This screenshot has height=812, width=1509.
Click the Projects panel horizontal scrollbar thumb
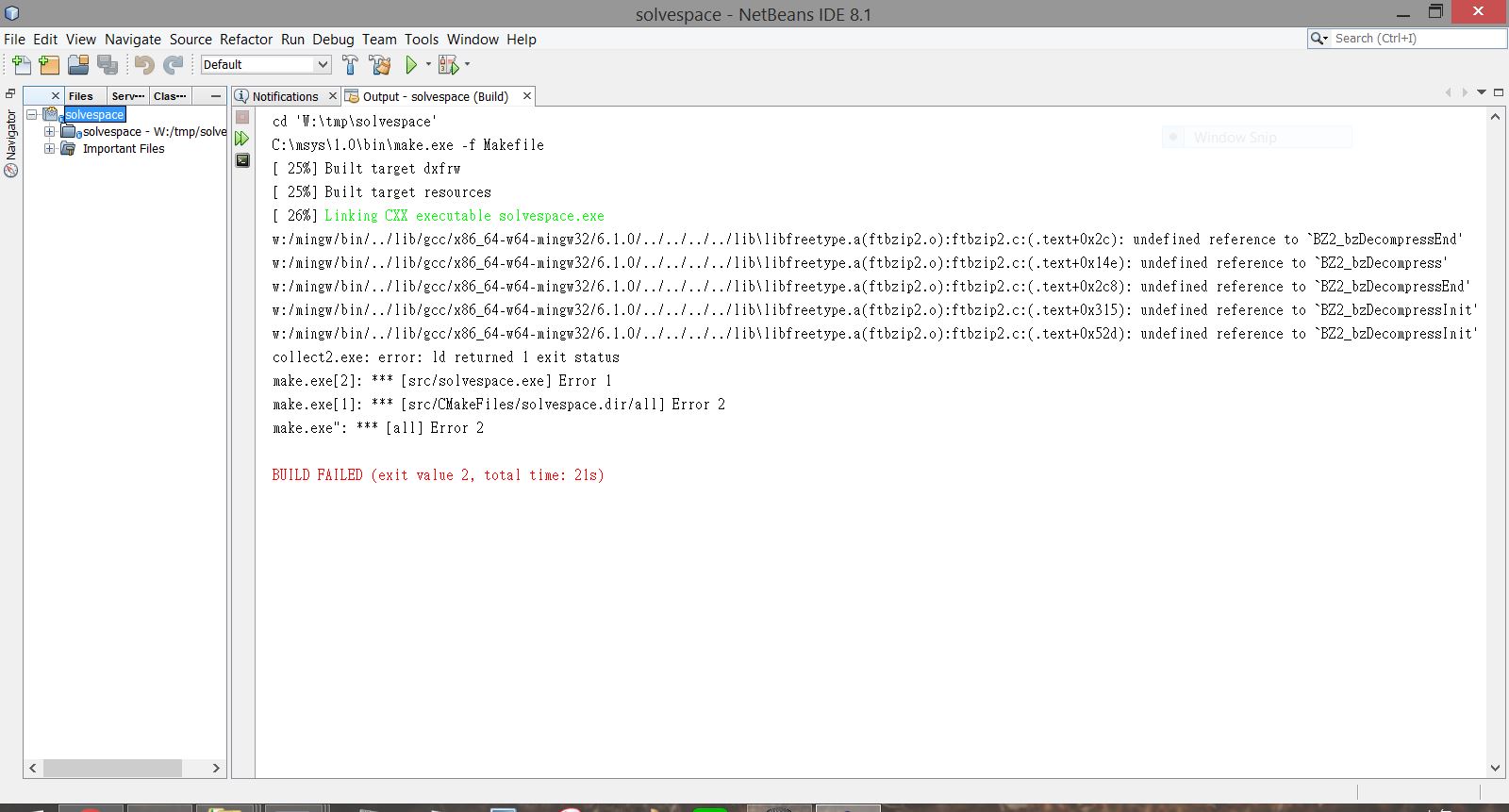111,768
